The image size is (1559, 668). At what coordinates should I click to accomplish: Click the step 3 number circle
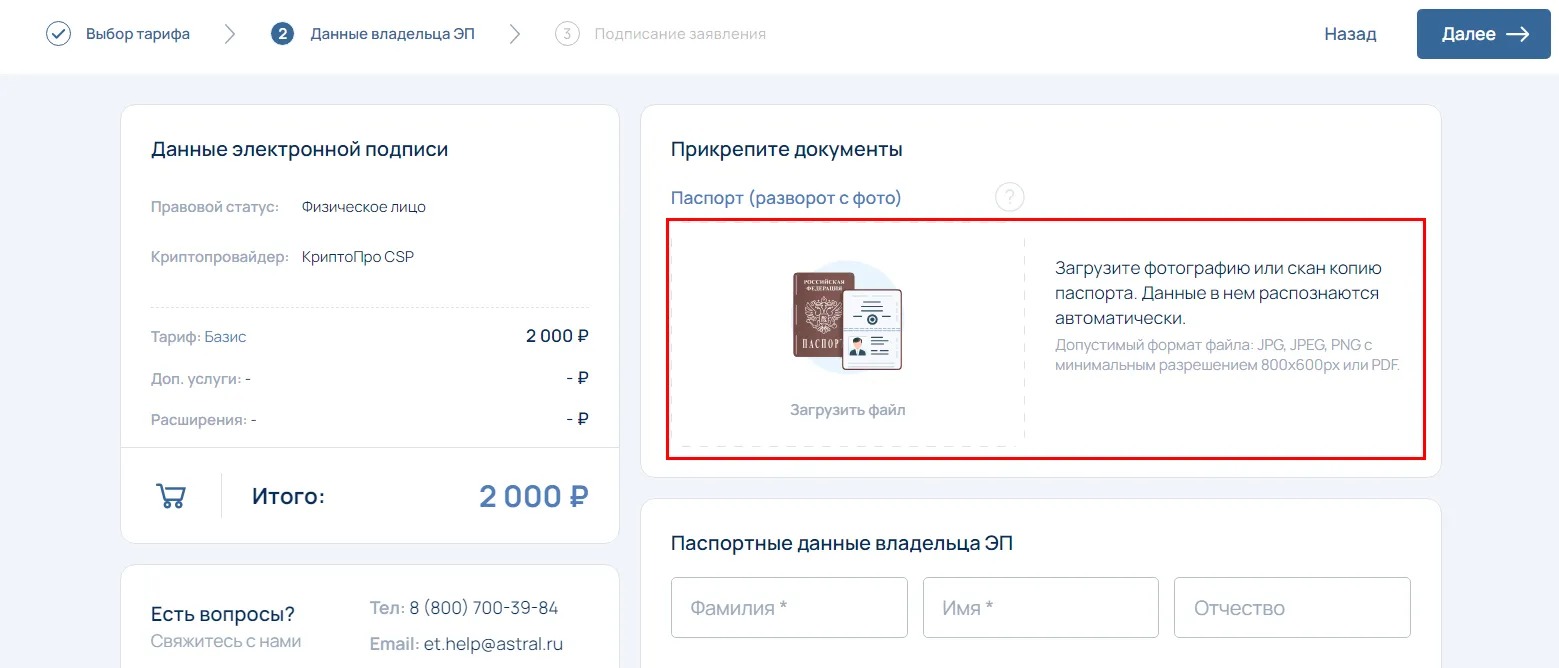pos(567,34)
